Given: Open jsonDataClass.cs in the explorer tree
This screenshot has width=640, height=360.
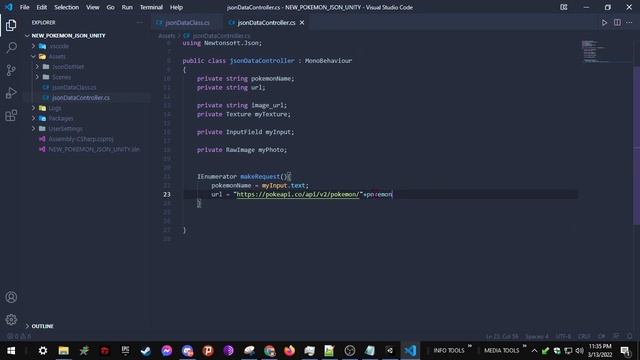Looking at the screenshot, I should coord(74,87).
